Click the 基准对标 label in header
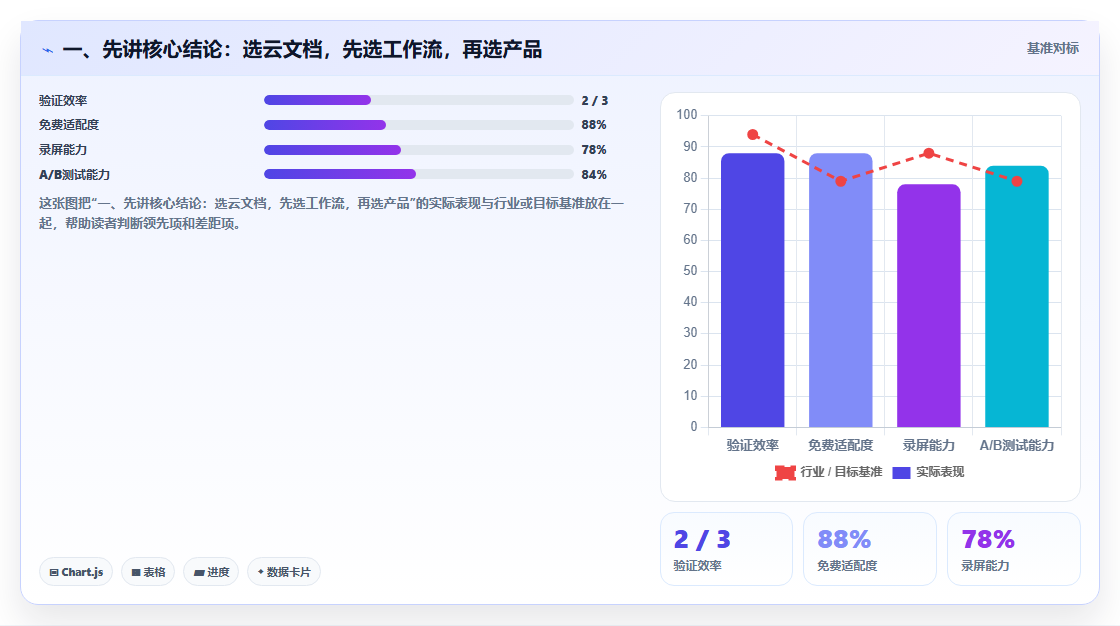 [1052, 49]
